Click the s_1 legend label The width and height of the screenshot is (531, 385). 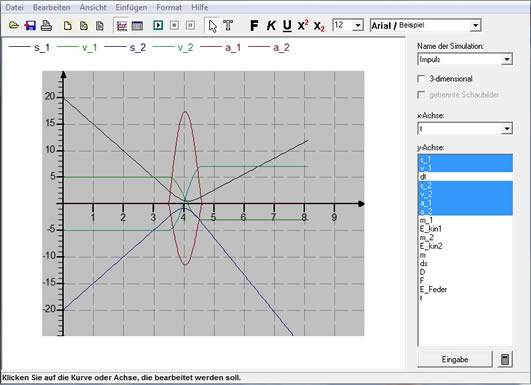pos(42,47)
